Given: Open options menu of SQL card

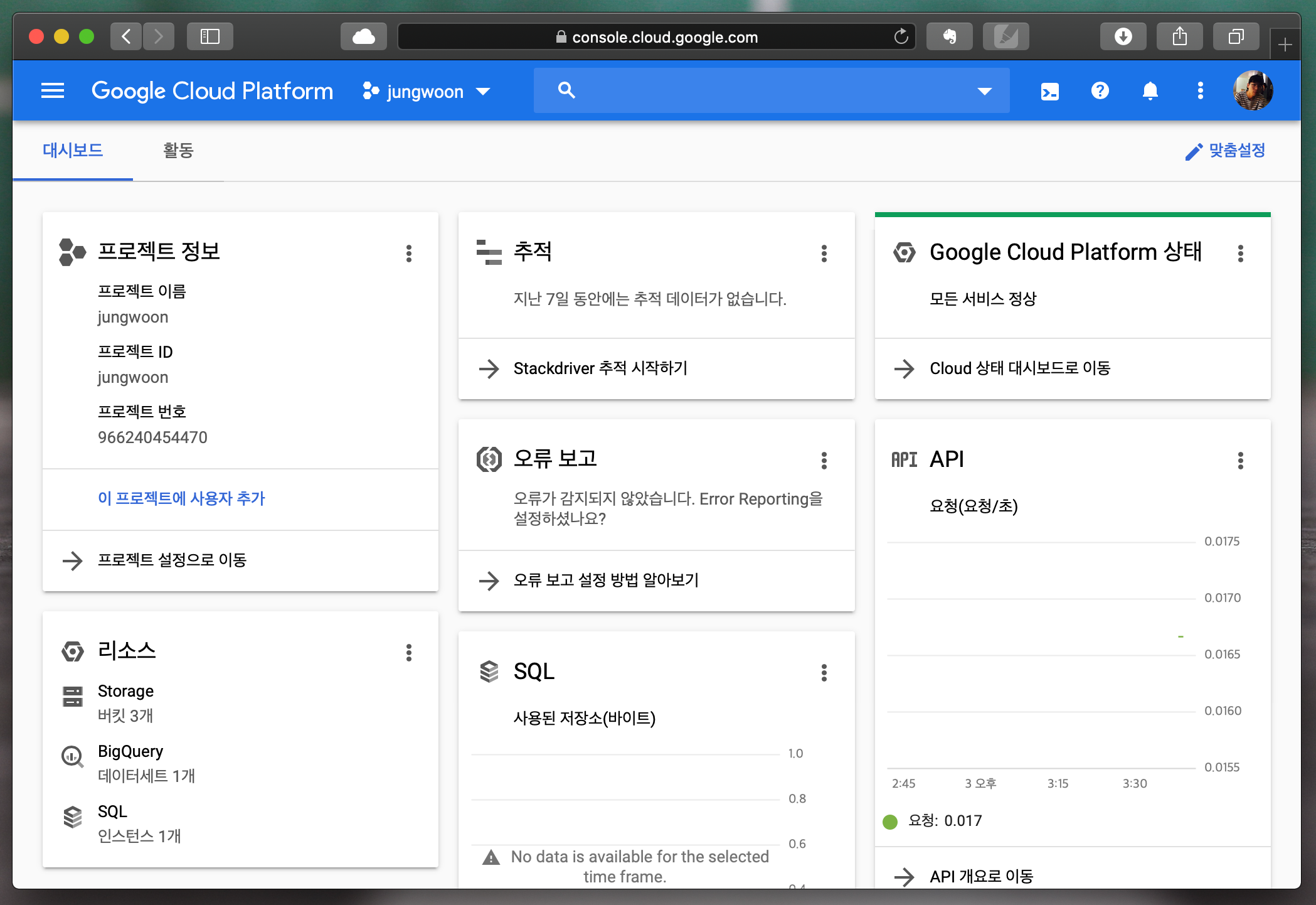Looking at the screenshot, I should (824, 673).
